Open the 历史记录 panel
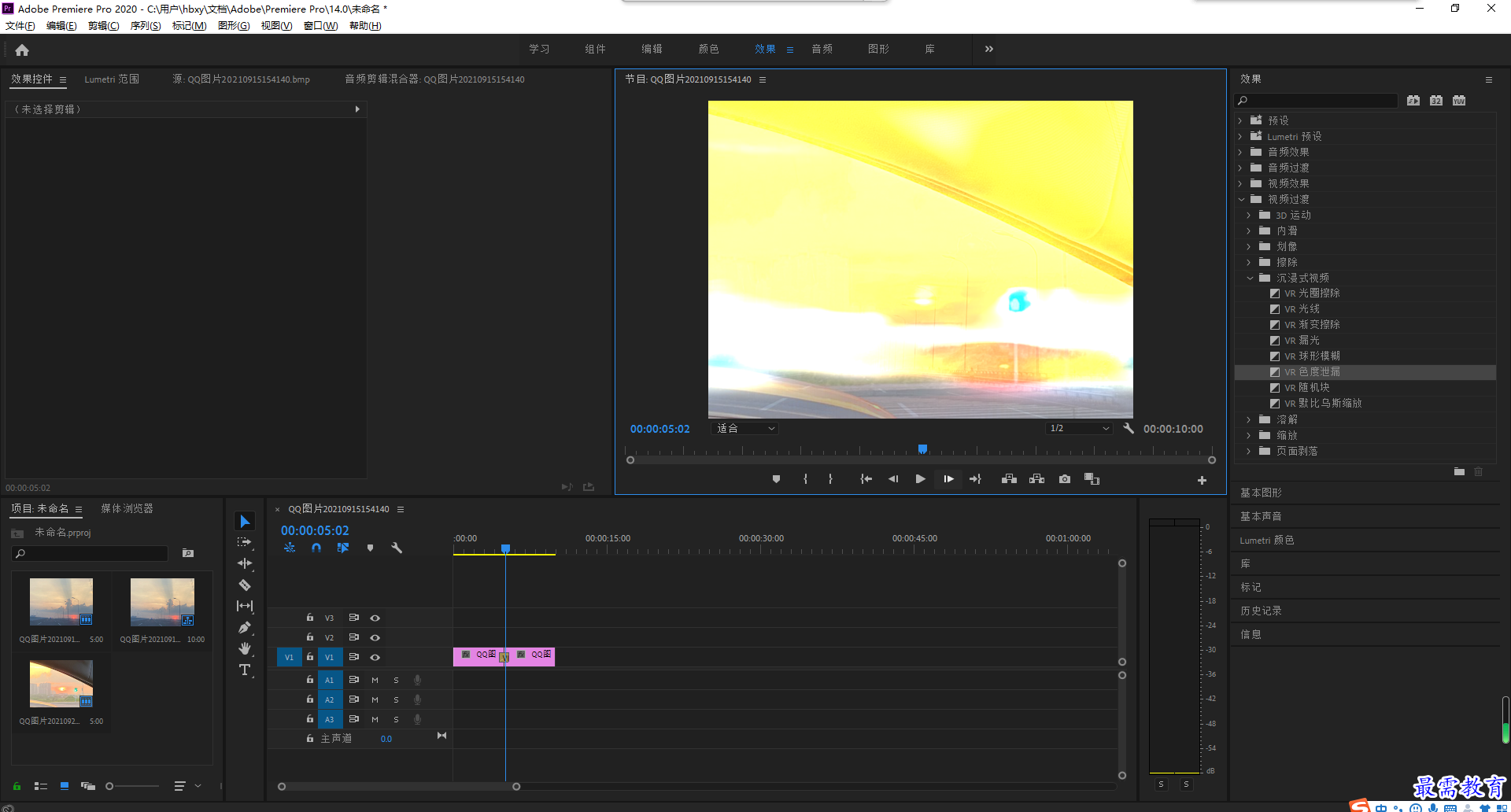This screenshot has width=1511, height=812. click(x=1261, y=611)
